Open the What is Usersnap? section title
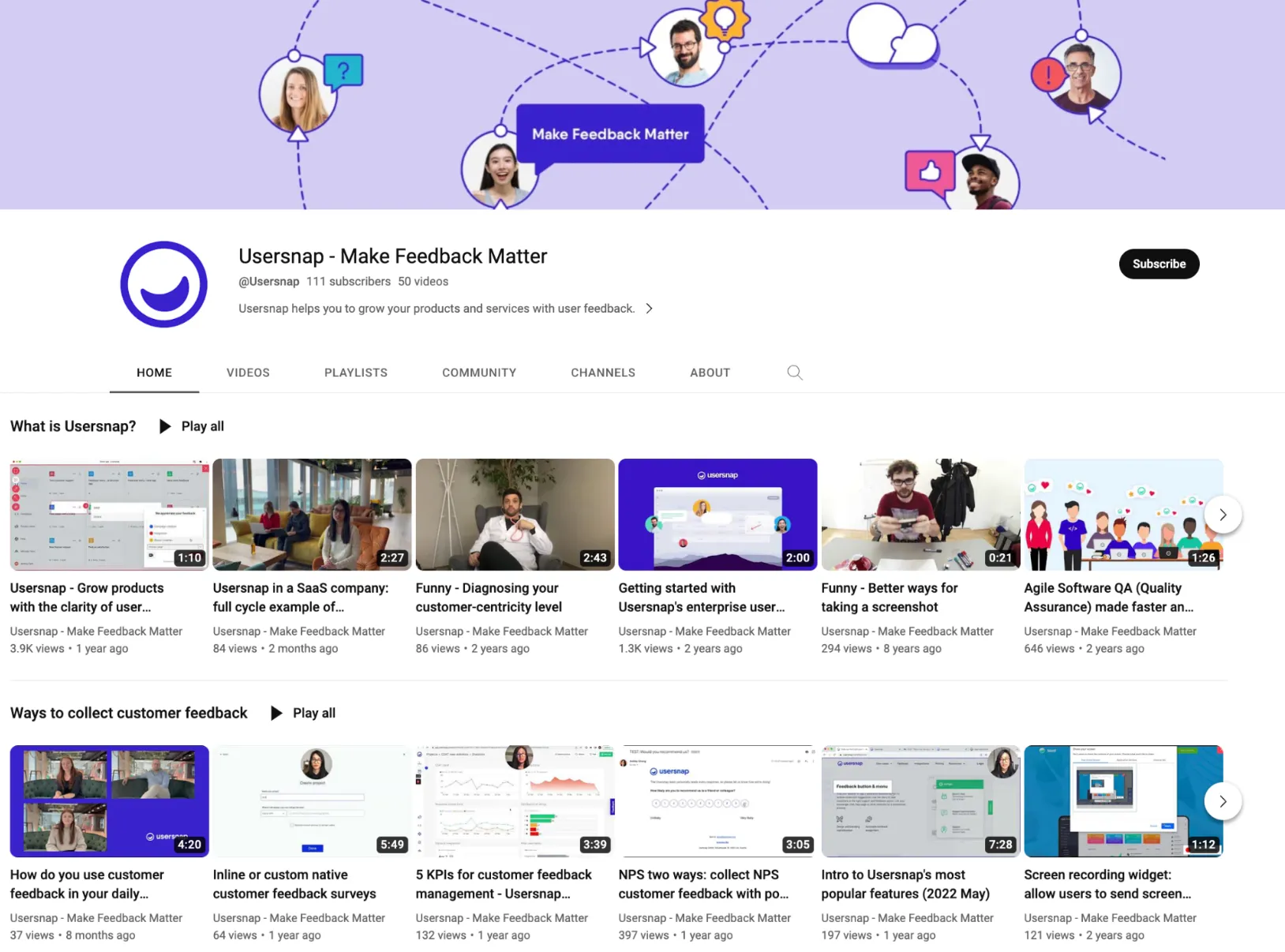The image size is (1285, 952). coord(73,426)
